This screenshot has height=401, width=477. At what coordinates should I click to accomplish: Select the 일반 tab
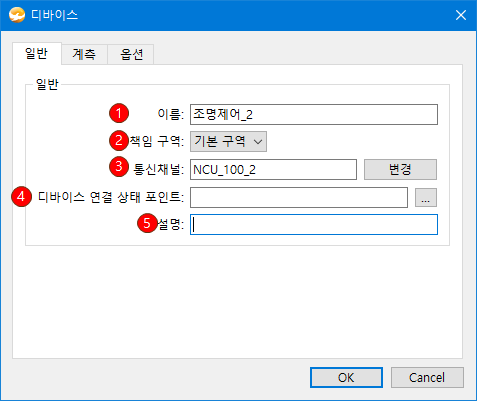(x=37, y=53)
